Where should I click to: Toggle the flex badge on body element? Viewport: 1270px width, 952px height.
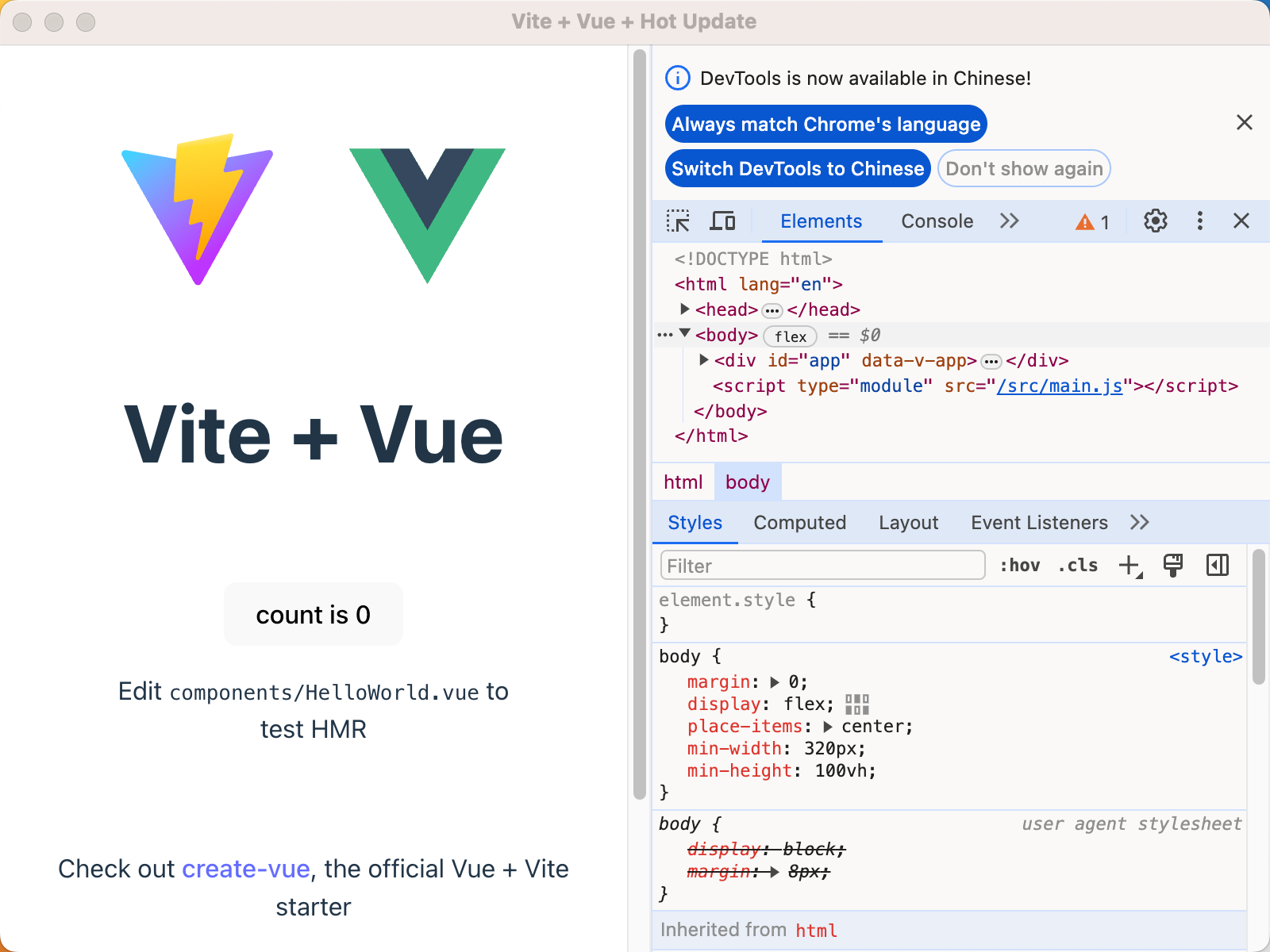[x=790, y=336]
